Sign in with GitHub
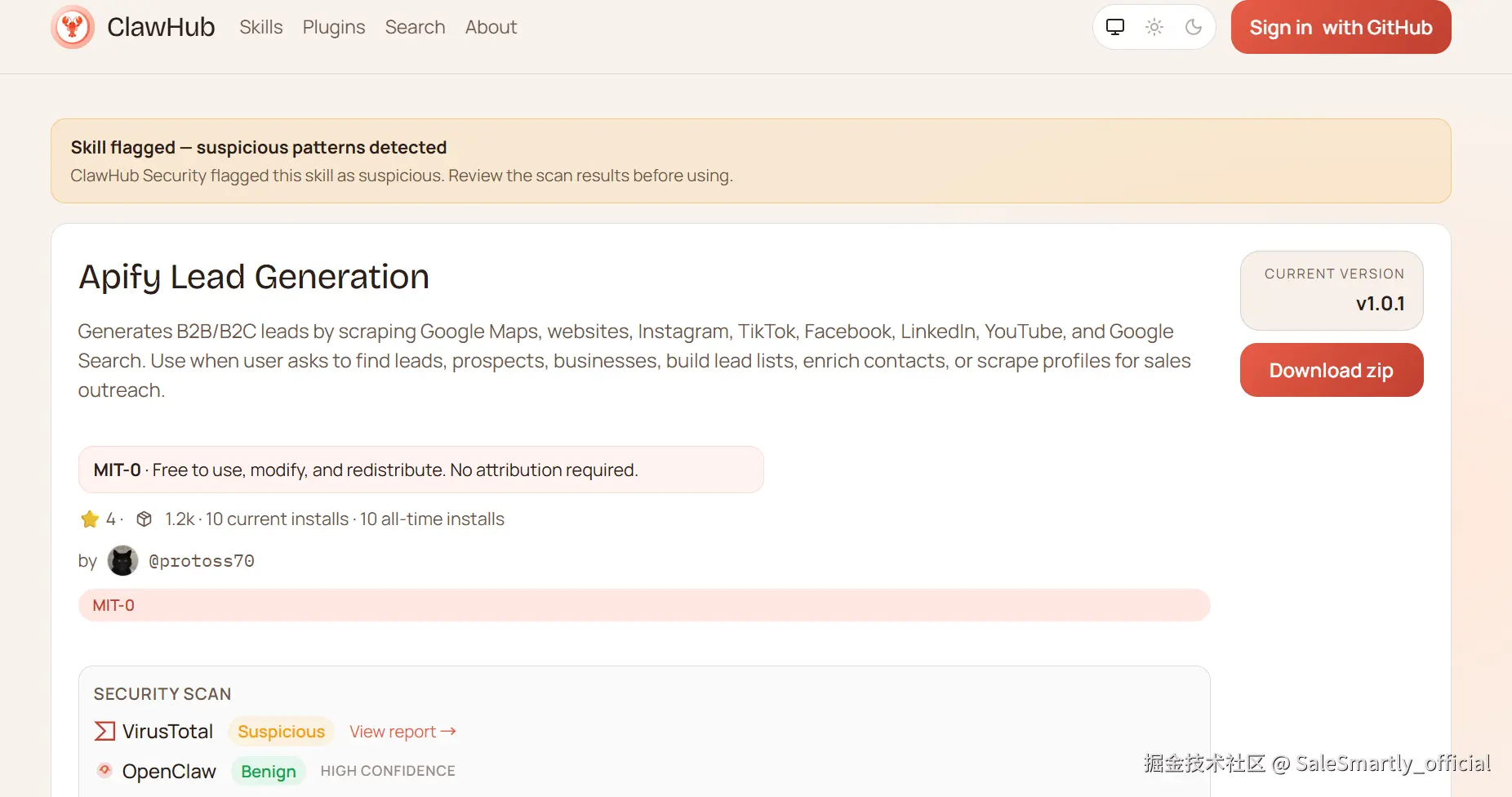Viewport: 1512px width, 797px height. click(x=1341, y=27)
